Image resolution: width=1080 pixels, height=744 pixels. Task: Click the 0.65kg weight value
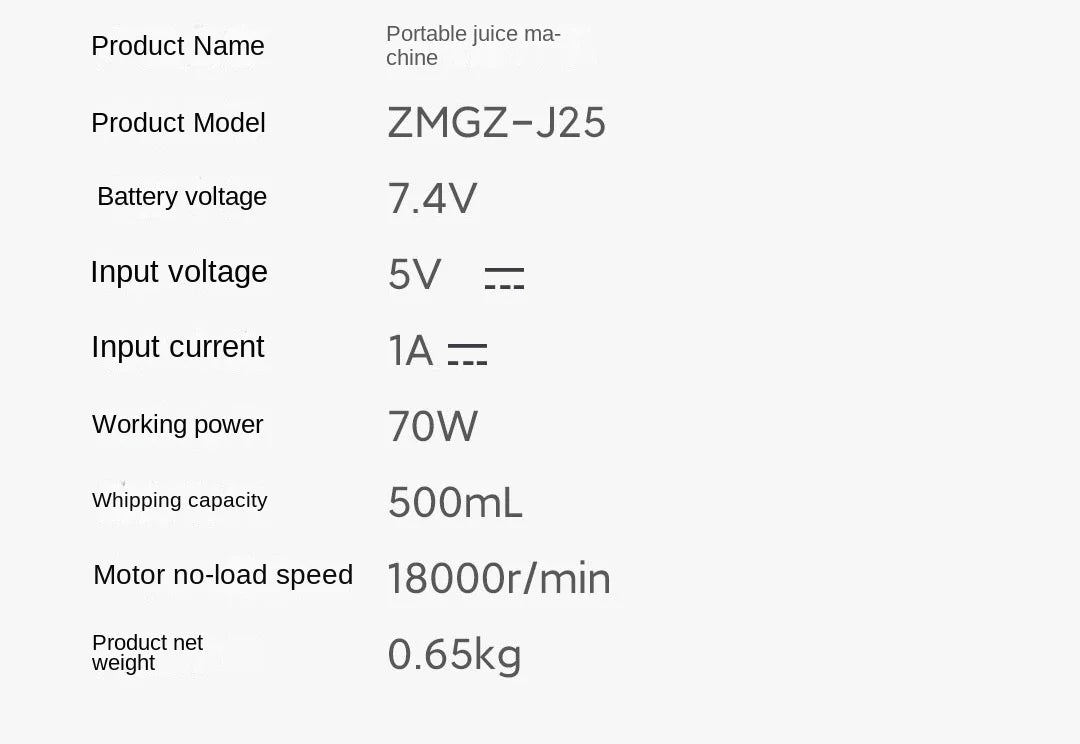tap(454, 655)
